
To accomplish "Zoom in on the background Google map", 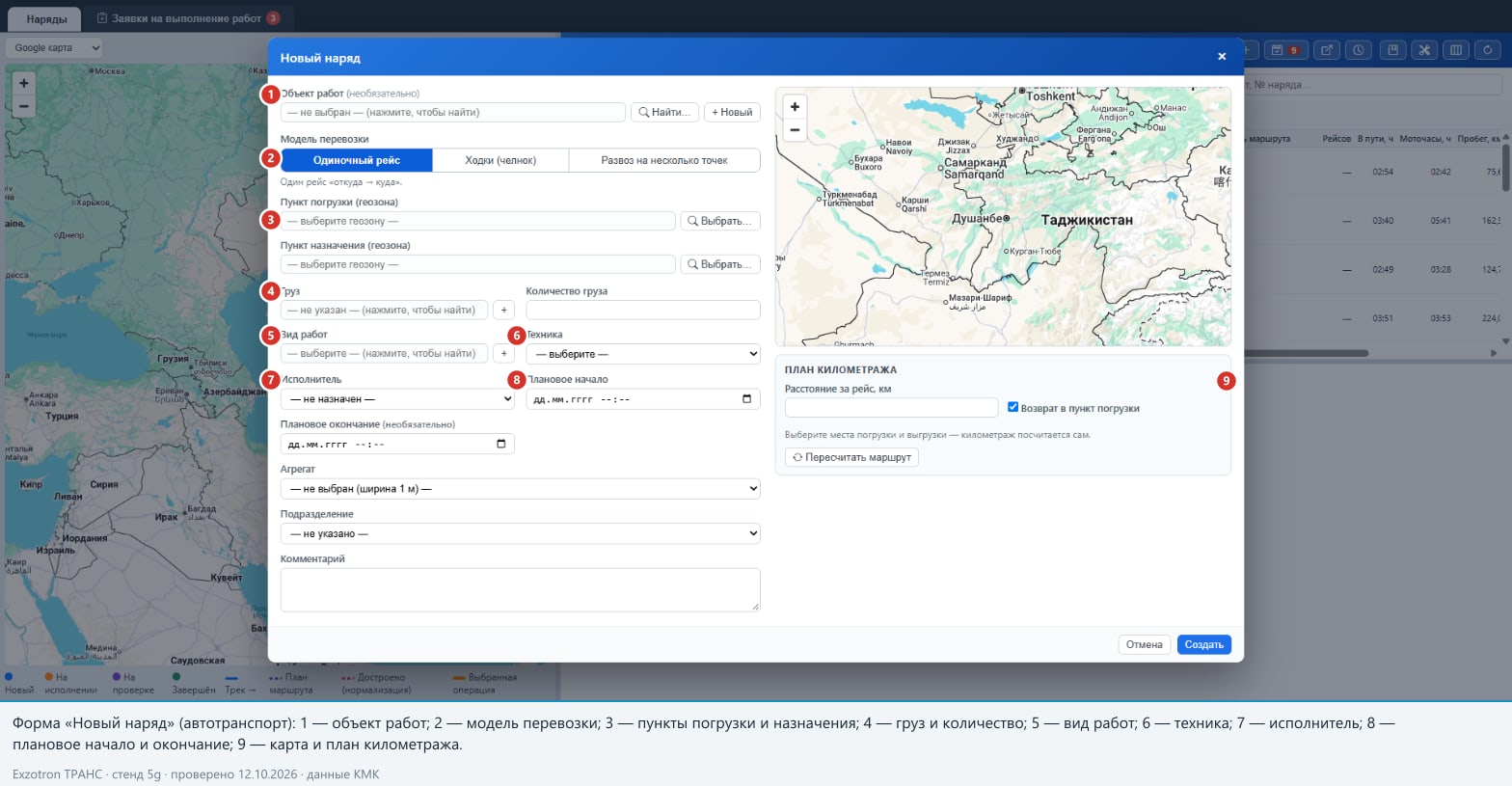I will click(24, 83).
